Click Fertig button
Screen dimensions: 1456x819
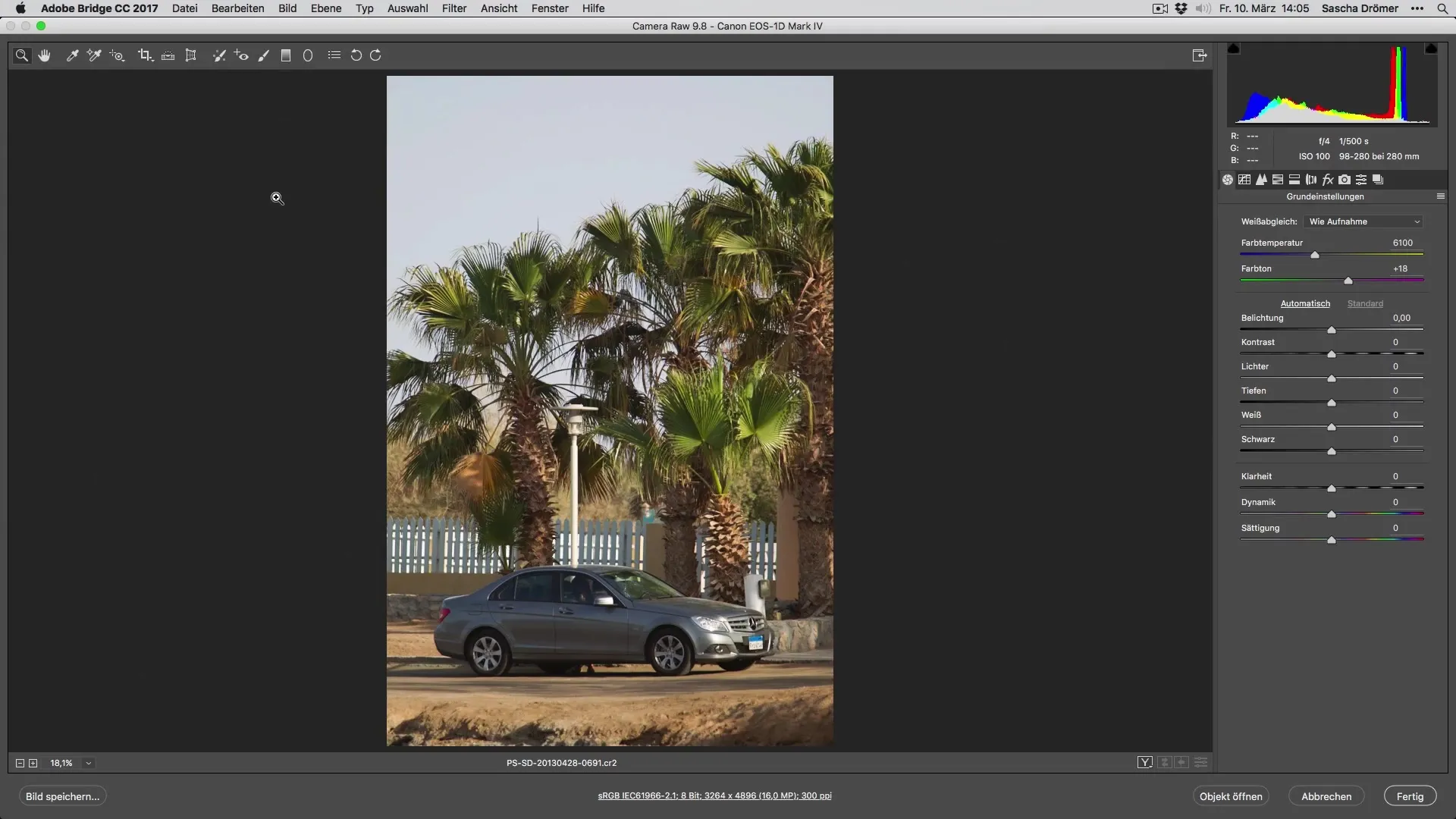(1410, 796)
